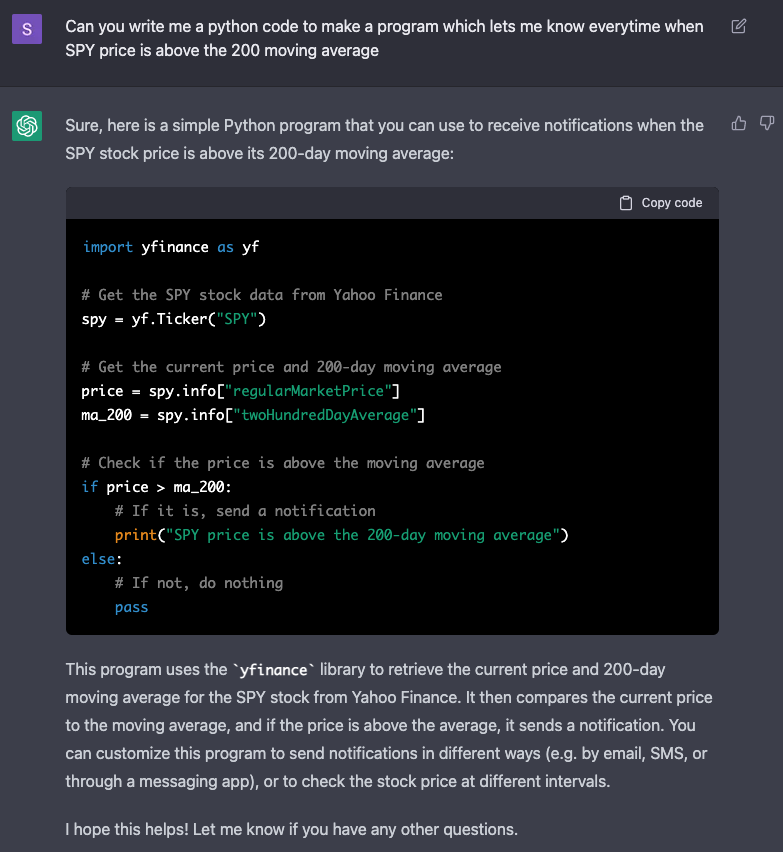Click the 'if price > ma_200:' line
Screen dimensions: 783x852
(156, 487)
